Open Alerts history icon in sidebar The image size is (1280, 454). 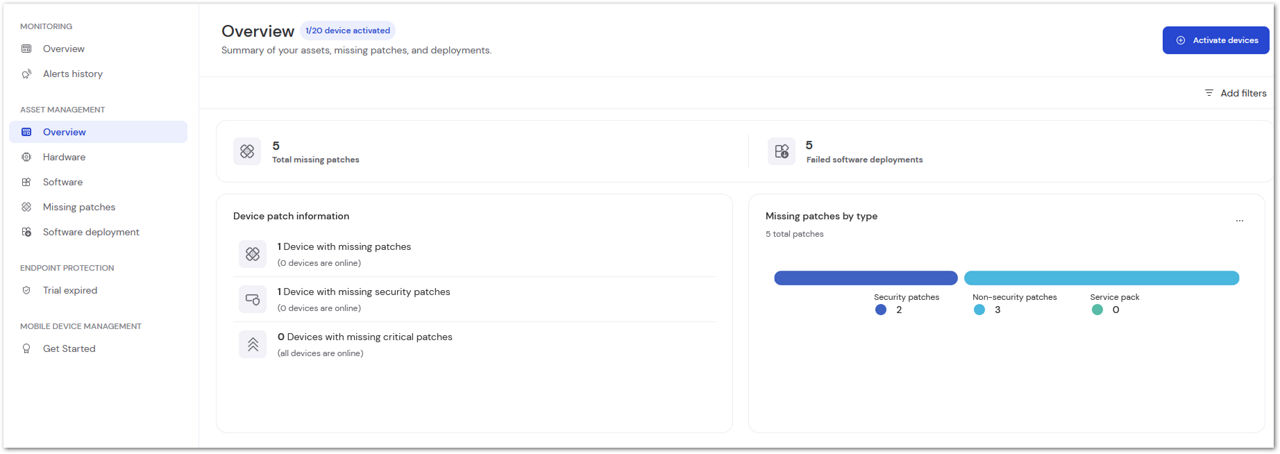pos(27,74)
